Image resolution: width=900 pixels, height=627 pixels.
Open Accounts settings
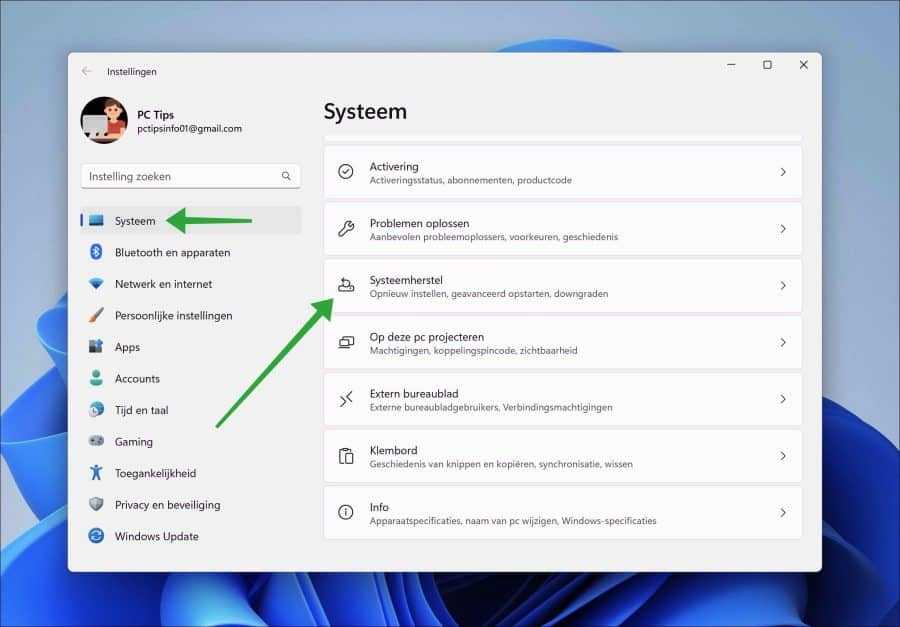190,378
